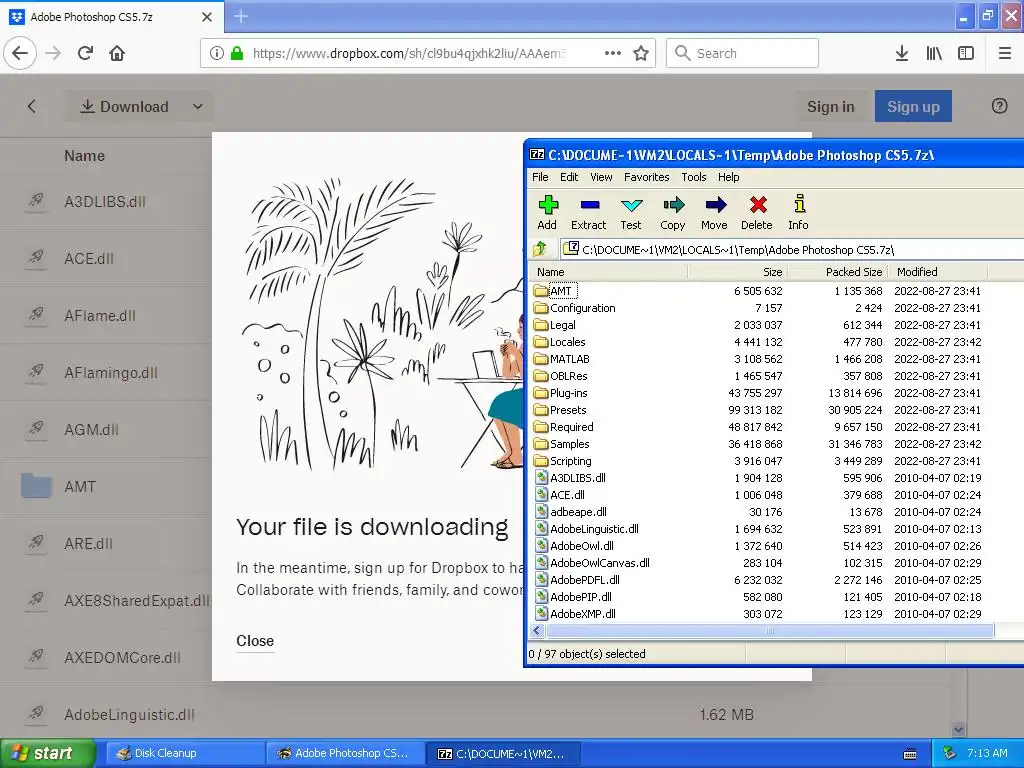
Task: Open the Tools menu in 7-Zip
Action: point(694,177)
